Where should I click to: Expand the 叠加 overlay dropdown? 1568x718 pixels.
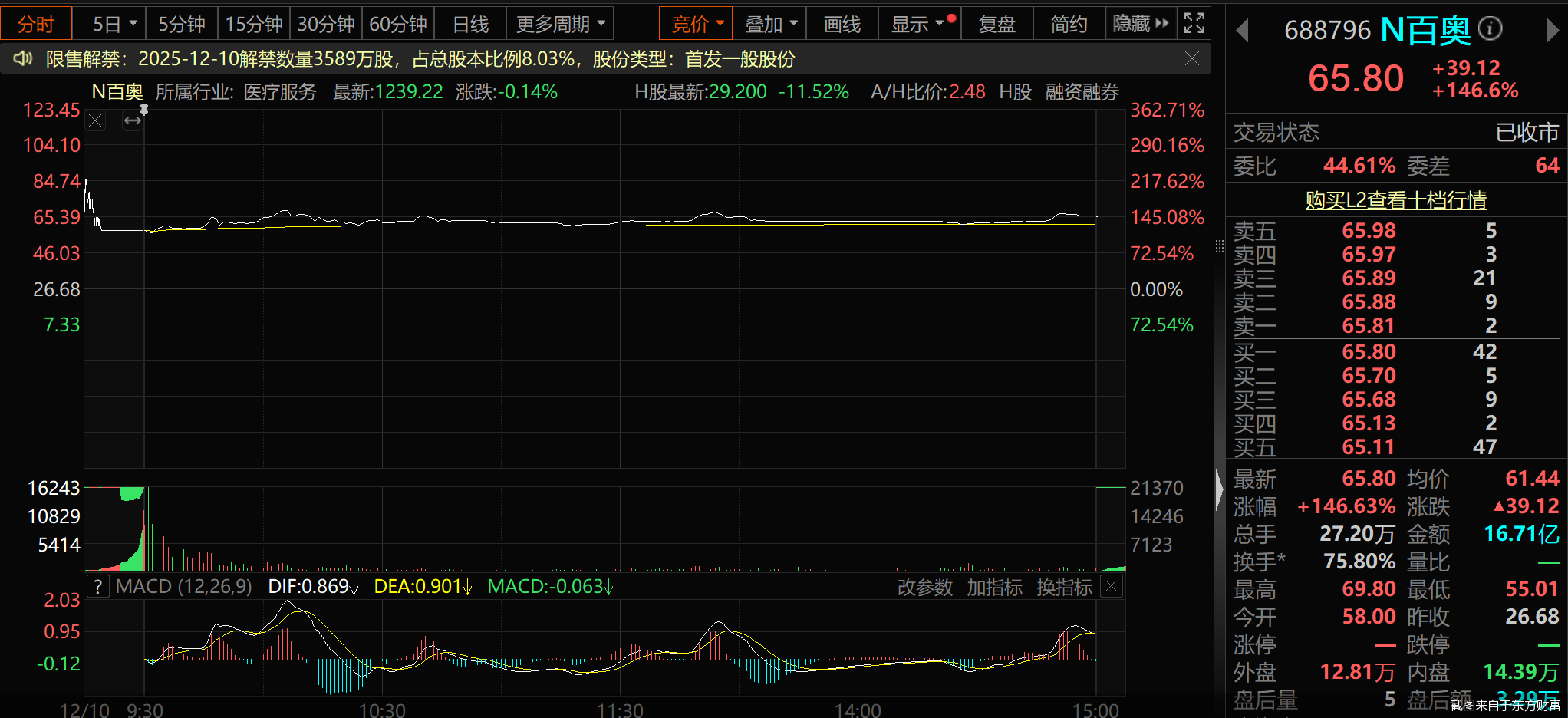click(769, 23)
